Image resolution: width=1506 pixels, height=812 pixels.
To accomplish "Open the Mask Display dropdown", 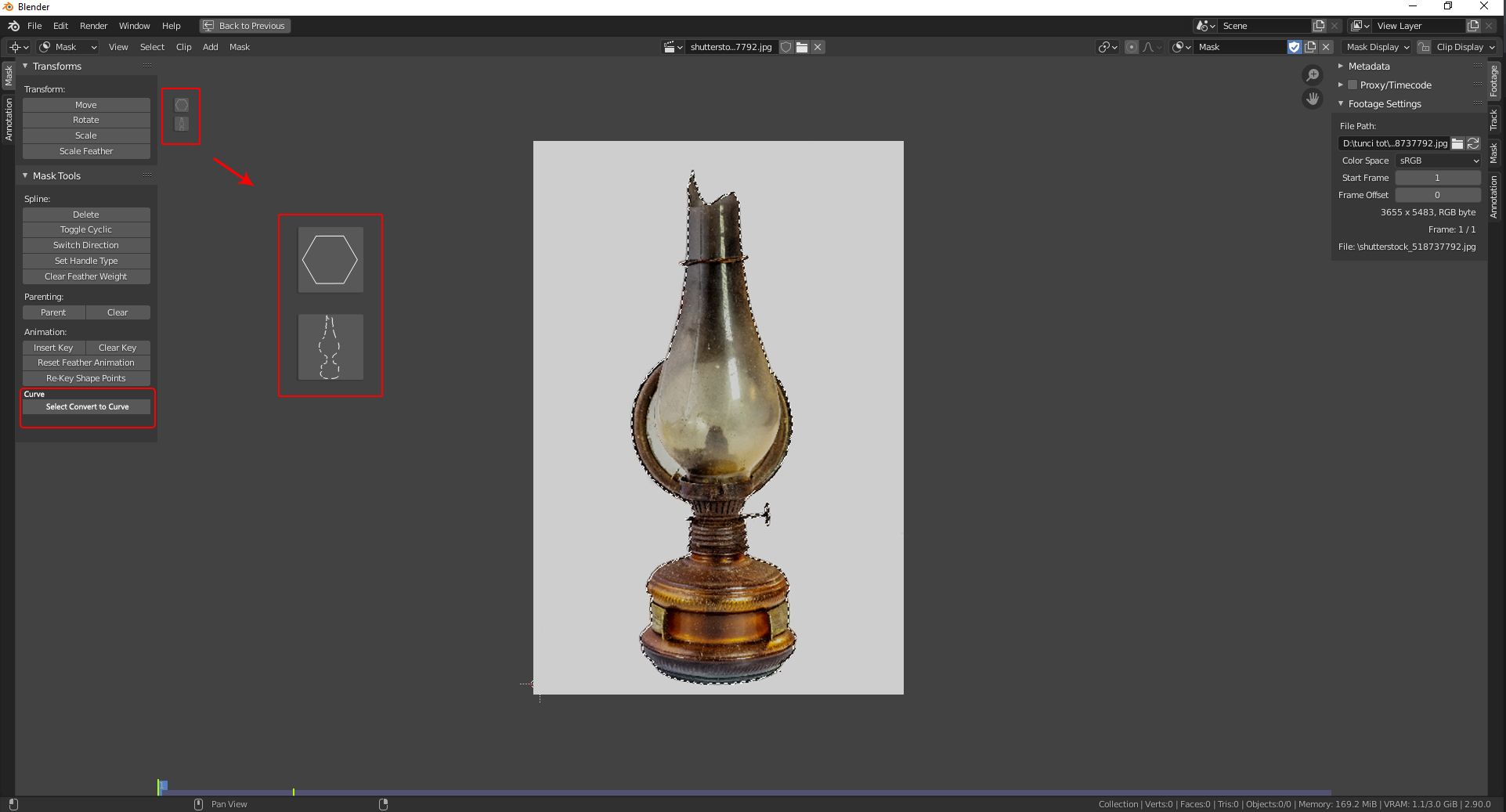I will click(x=1377, y=47).
